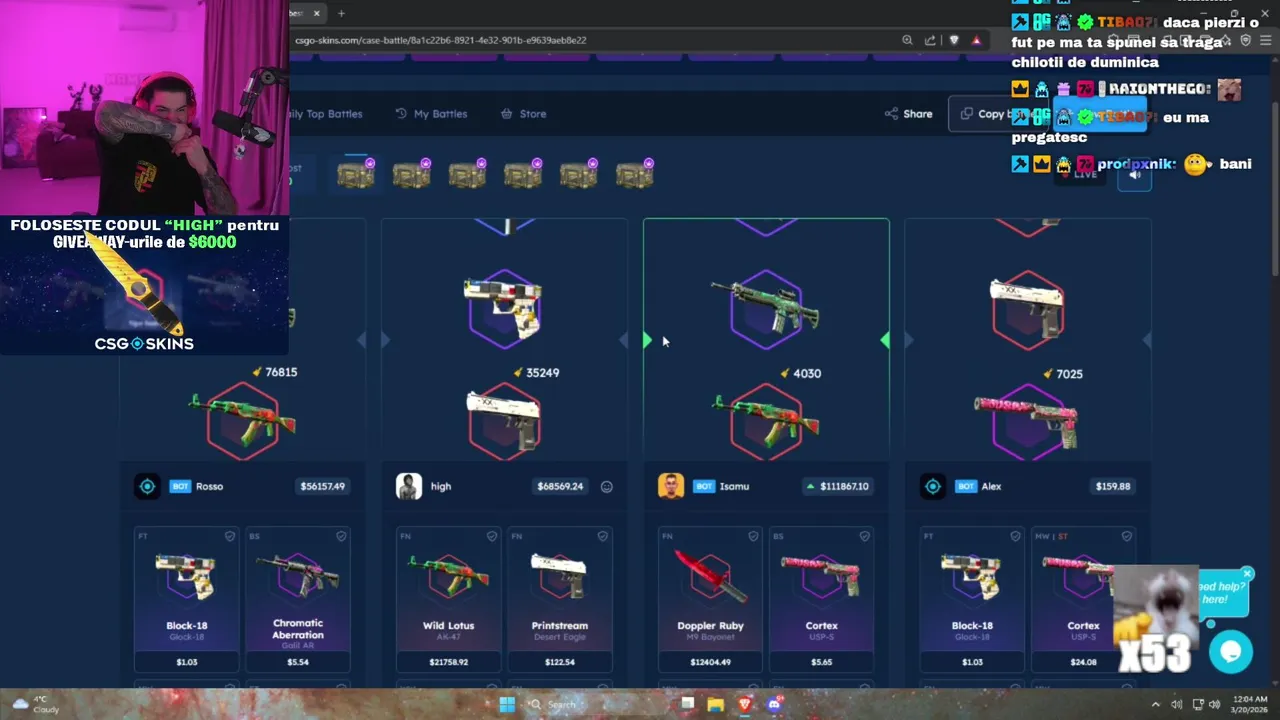Viewport: 1280px width, 720px height.
Task: Open Windows Start menu
Action: 507,704
